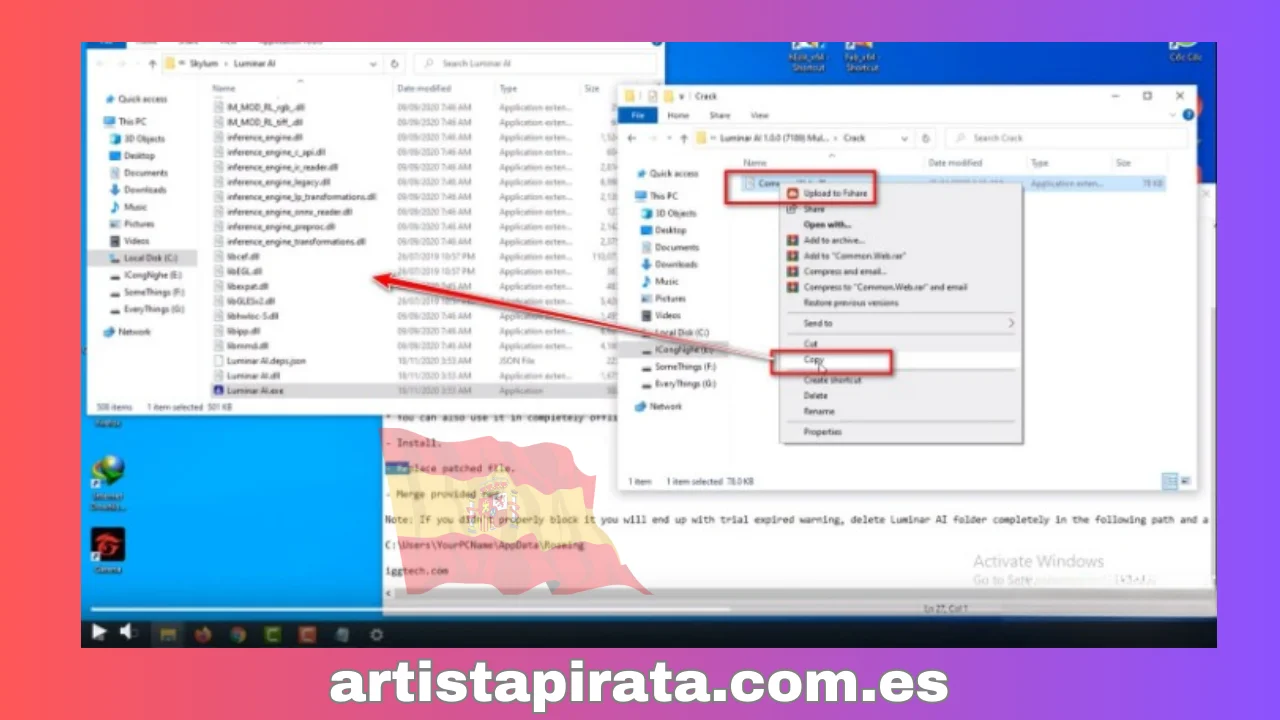Select Copy in the context menu
Viewport: 1280px width, 720px height.
coord(814,360)
